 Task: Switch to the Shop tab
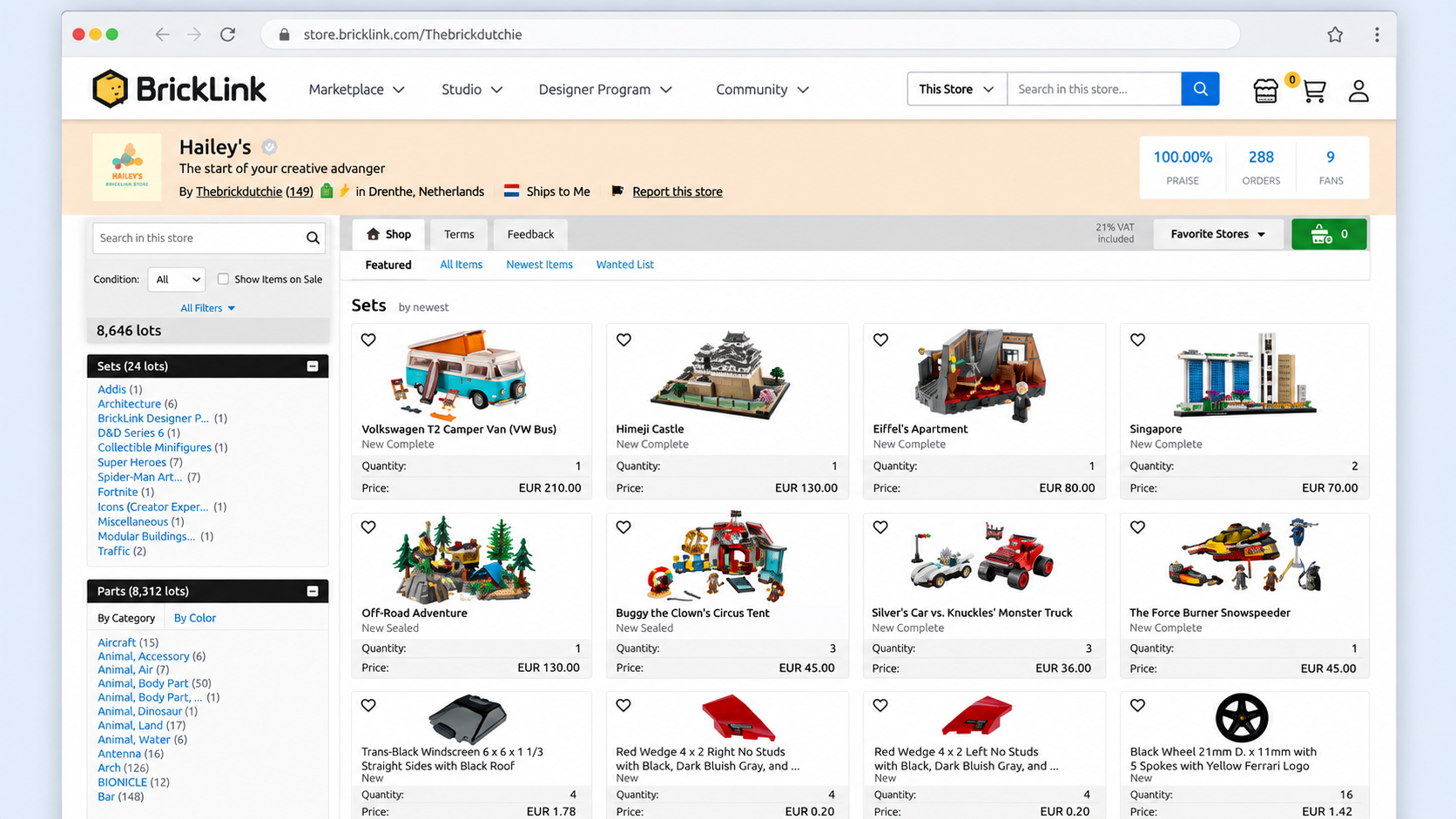click(x=388, y=234)
